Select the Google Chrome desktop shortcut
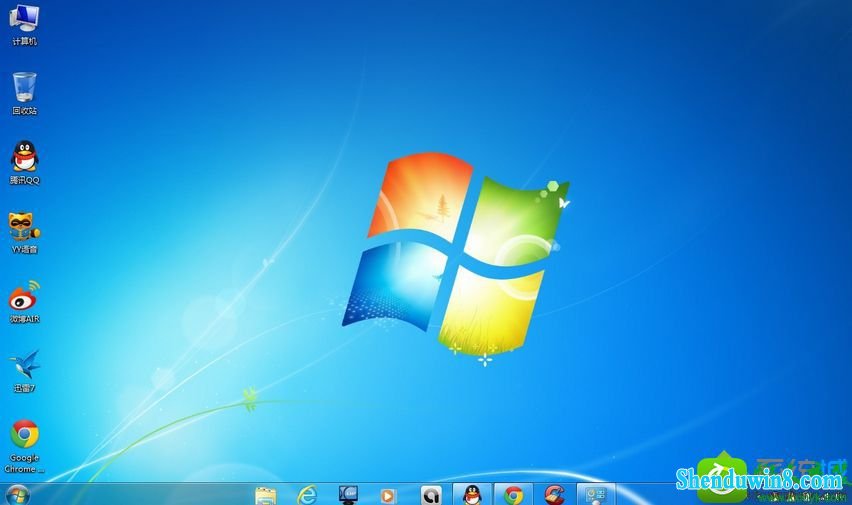The image size is (852, 505). pos(24,446)
